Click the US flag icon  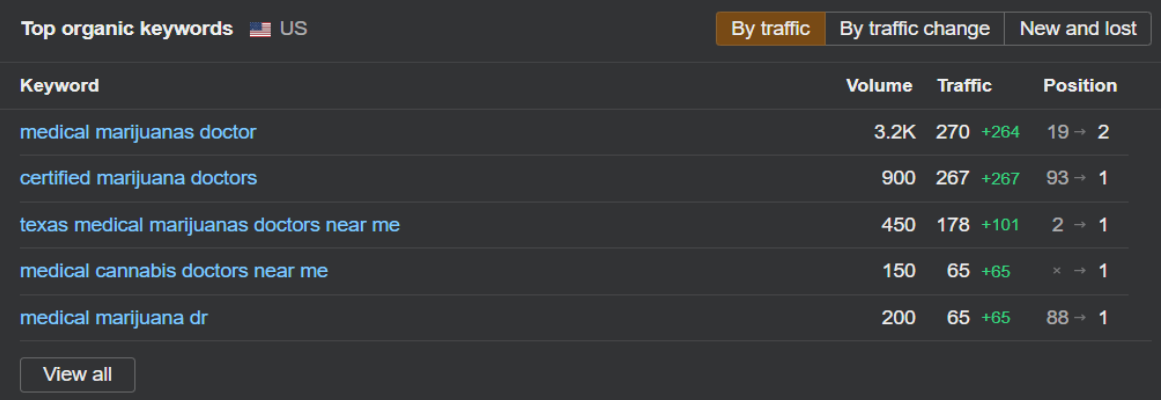click(x=260, y=29)
